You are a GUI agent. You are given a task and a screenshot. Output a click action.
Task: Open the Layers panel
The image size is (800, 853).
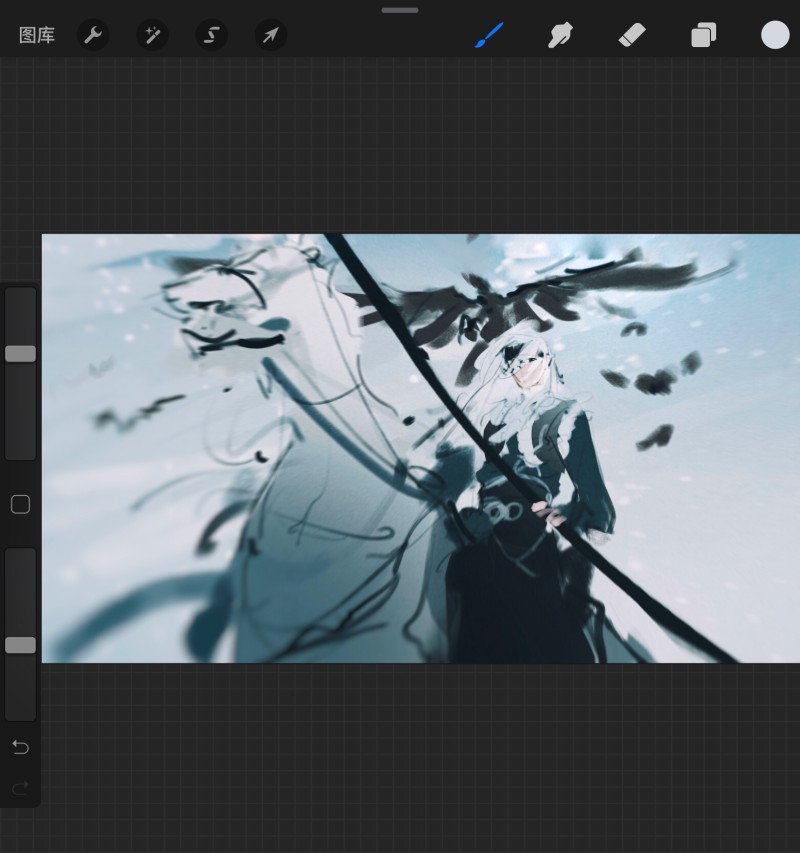[x=704, y=35]
